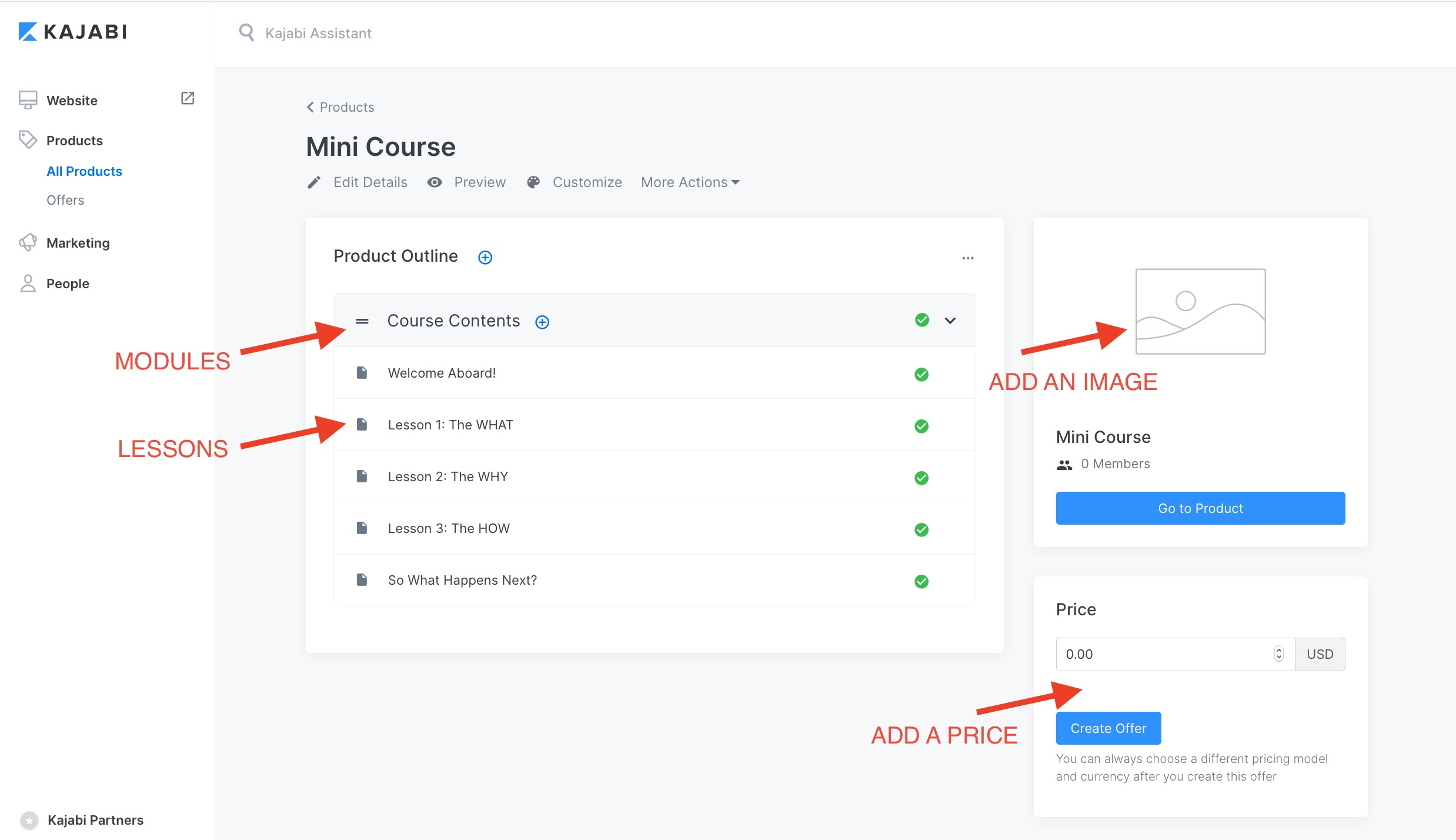Click the price stepper arrows
The height and width of the screenshot is (840, 1456).
[x=1278, y=654]
